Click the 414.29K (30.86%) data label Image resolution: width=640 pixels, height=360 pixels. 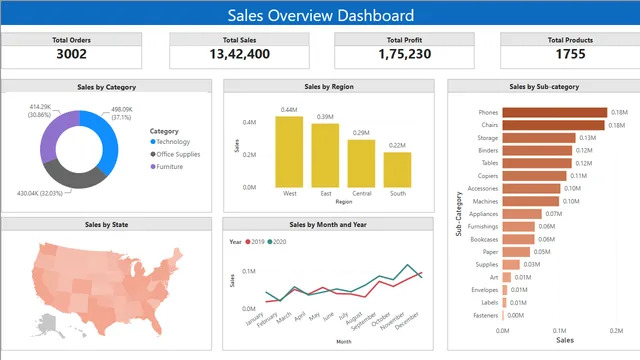[40, 111]
